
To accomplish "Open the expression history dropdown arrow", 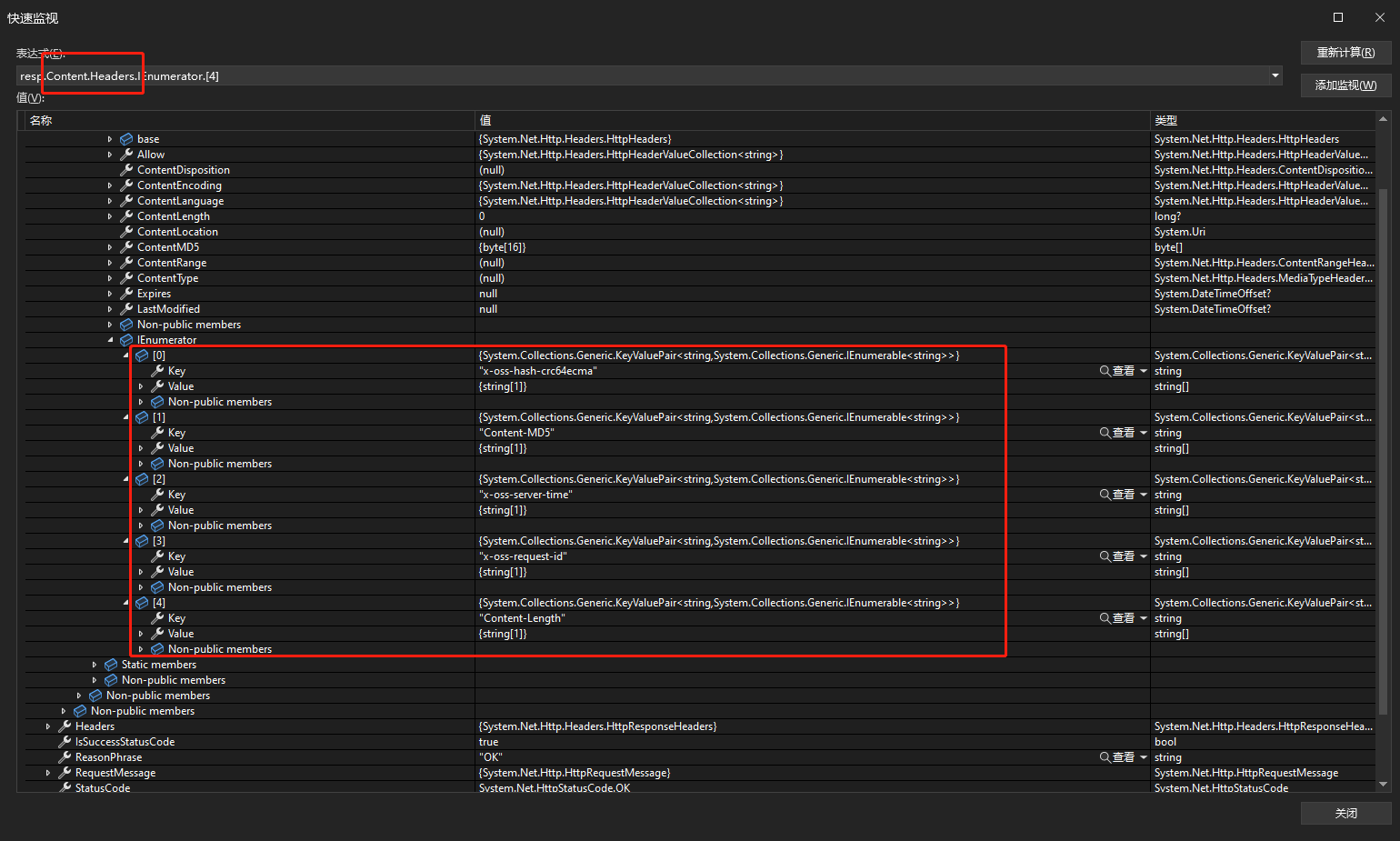I will (x=1275, y=75).
